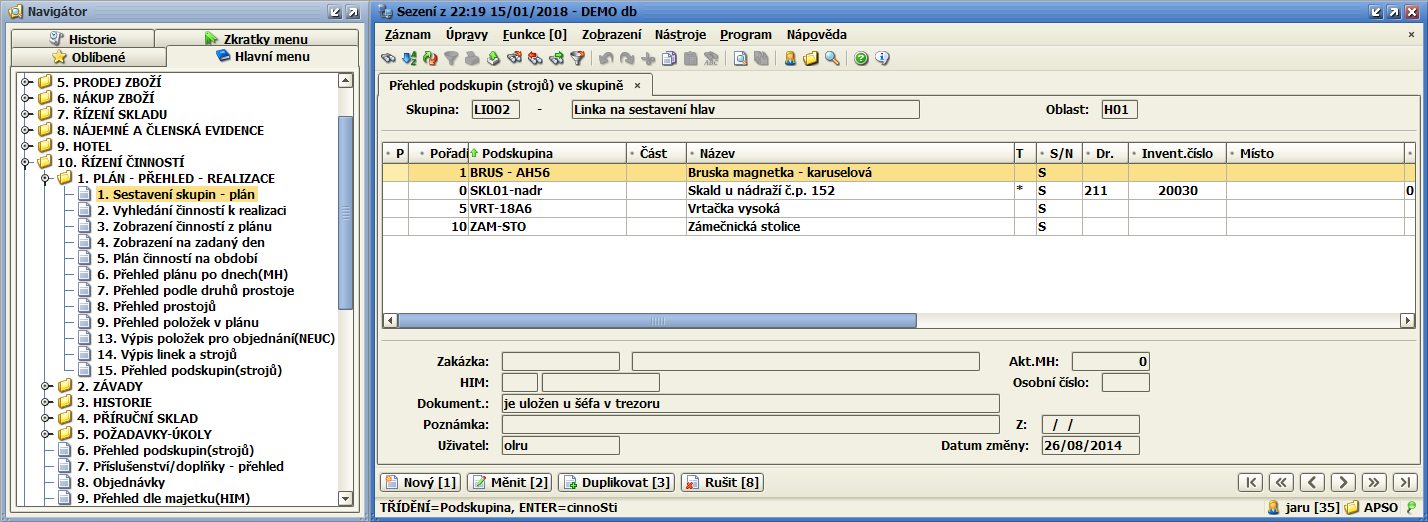Expand the 9. HOTEL tree node

(26, 146)
